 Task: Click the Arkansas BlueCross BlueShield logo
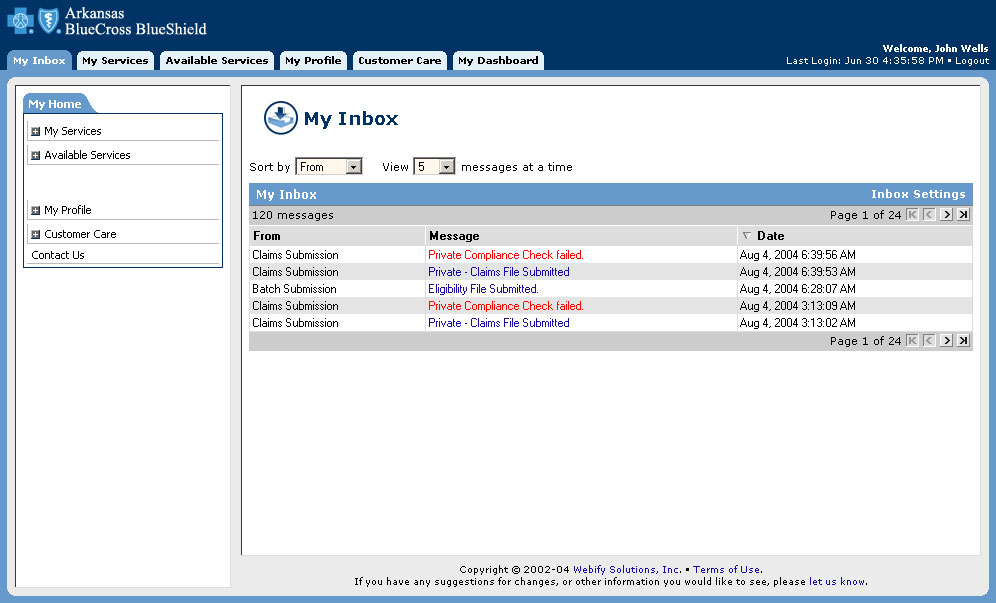107,21
